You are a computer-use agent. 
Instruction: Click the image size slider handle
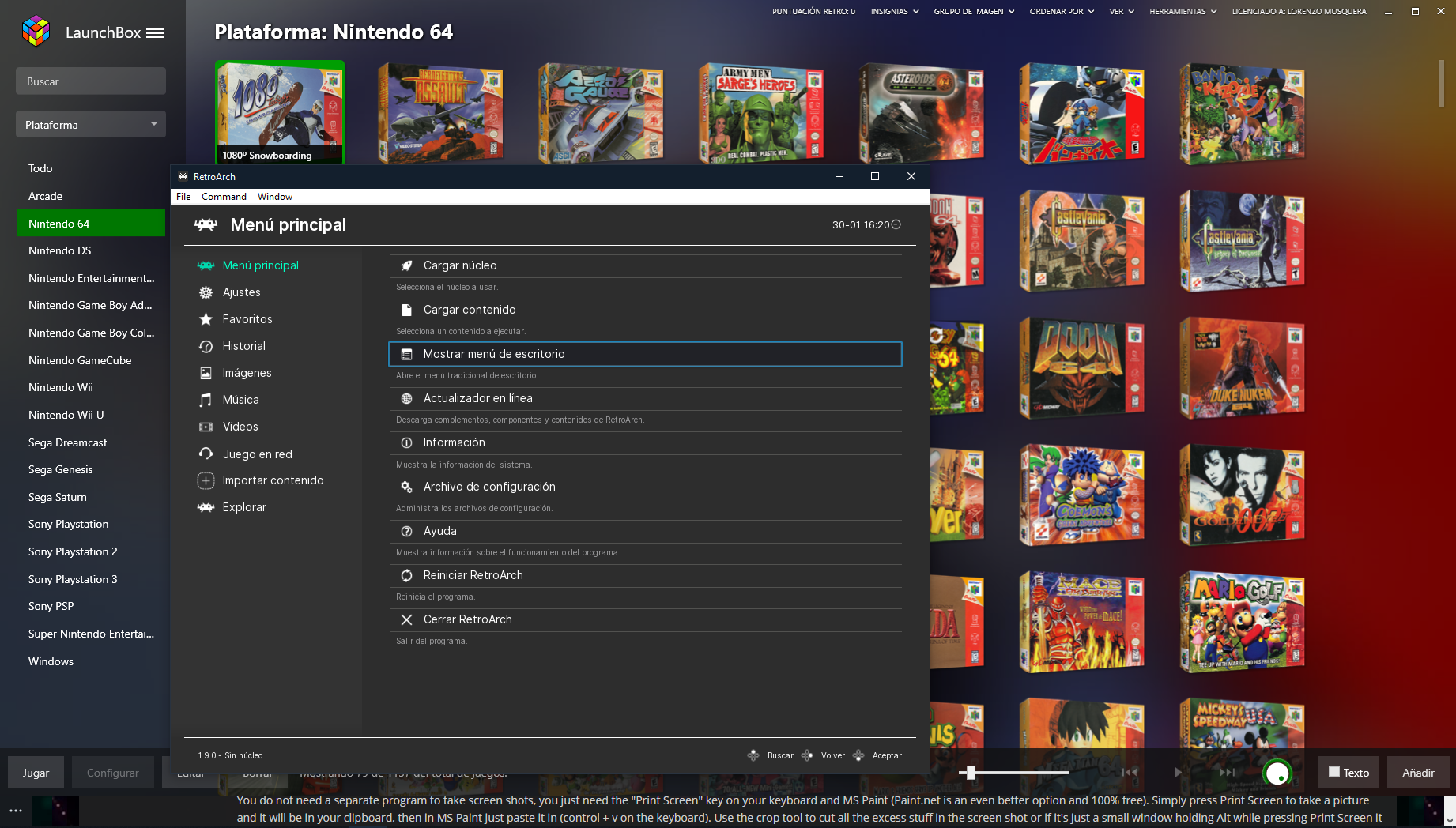pyautogui.click(x=971, y=773)
